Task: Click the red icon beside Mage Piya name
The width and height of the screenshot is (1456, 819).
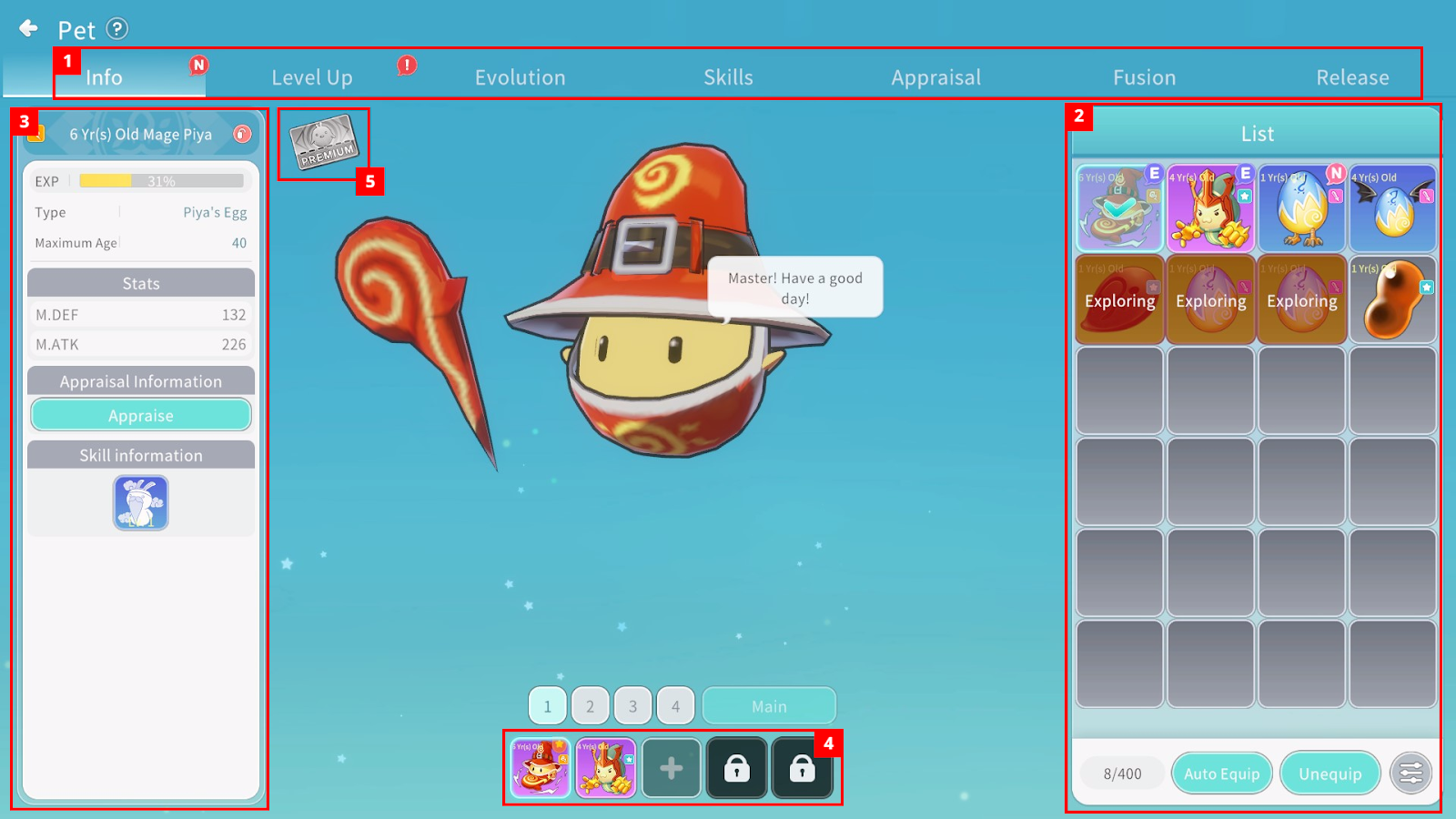Action: [242, 135]
